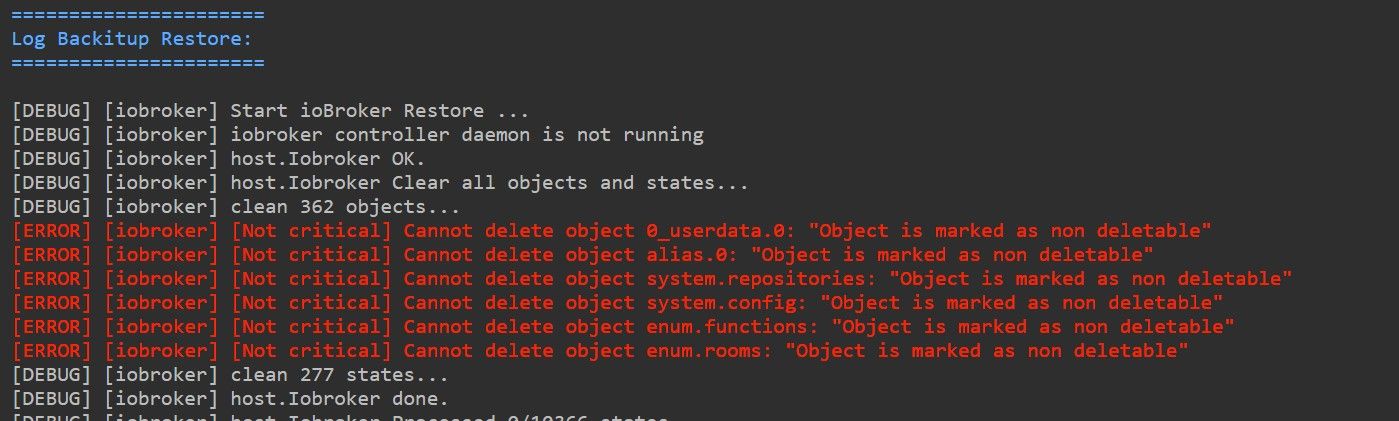Viewport: 1399px width, 421px height.
Task: Select the enum.rooms error line
Action: (599, 351)
